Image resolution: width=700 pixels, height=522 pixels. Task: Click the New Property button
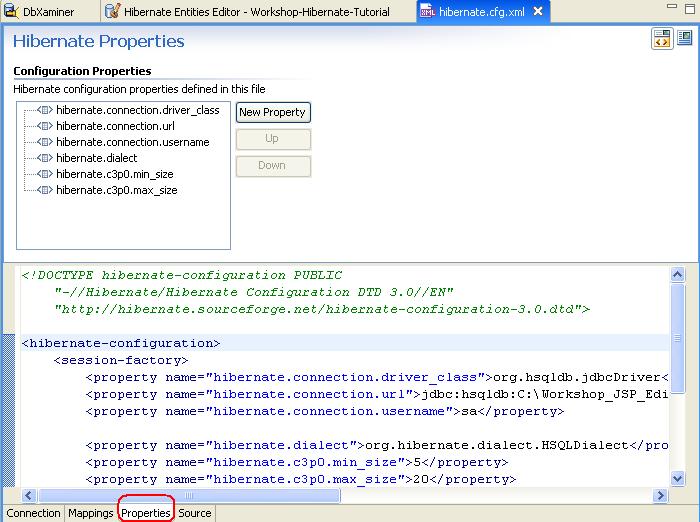tap(273, 112)
